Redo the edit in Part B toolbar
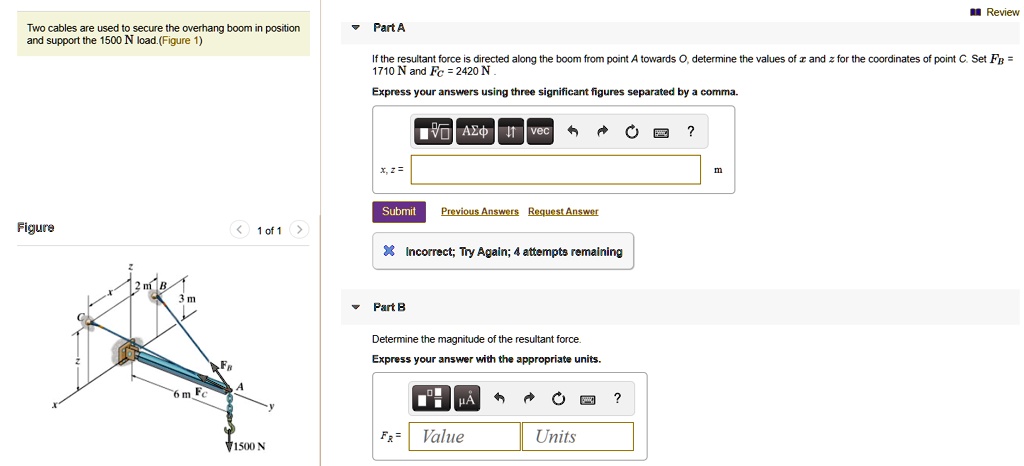The height and width of the screenshot is (466, 1024). pos(529,398)
